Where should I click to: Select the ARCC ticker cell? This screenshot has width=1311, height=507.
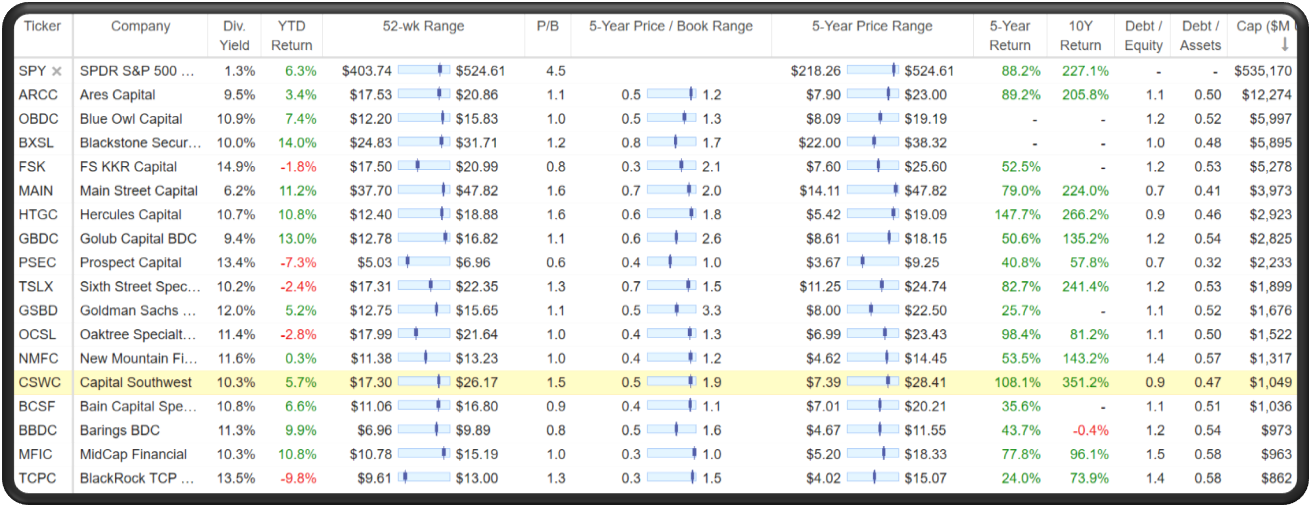40,95
